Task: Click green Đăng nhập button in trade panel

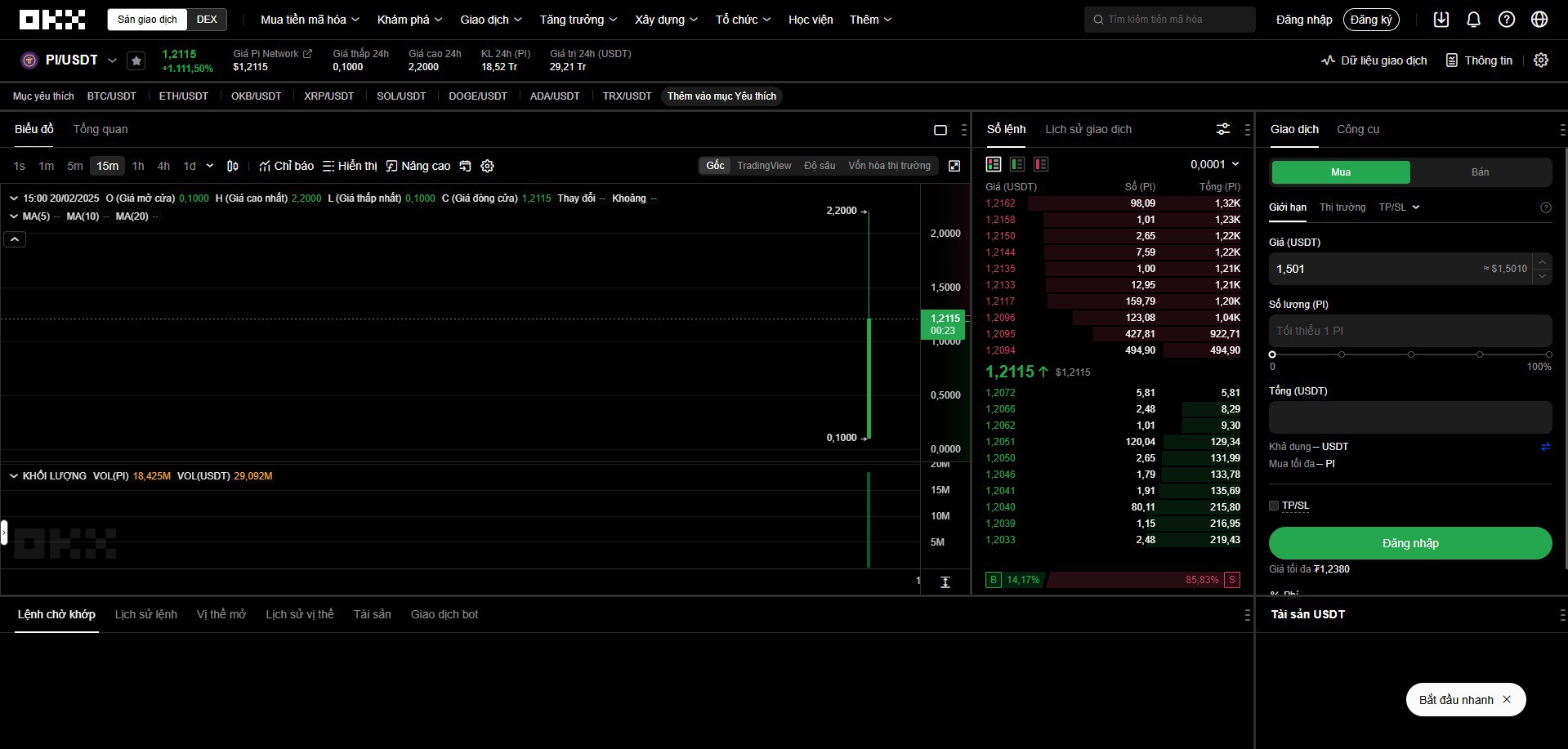Action: pos(1409,543)
